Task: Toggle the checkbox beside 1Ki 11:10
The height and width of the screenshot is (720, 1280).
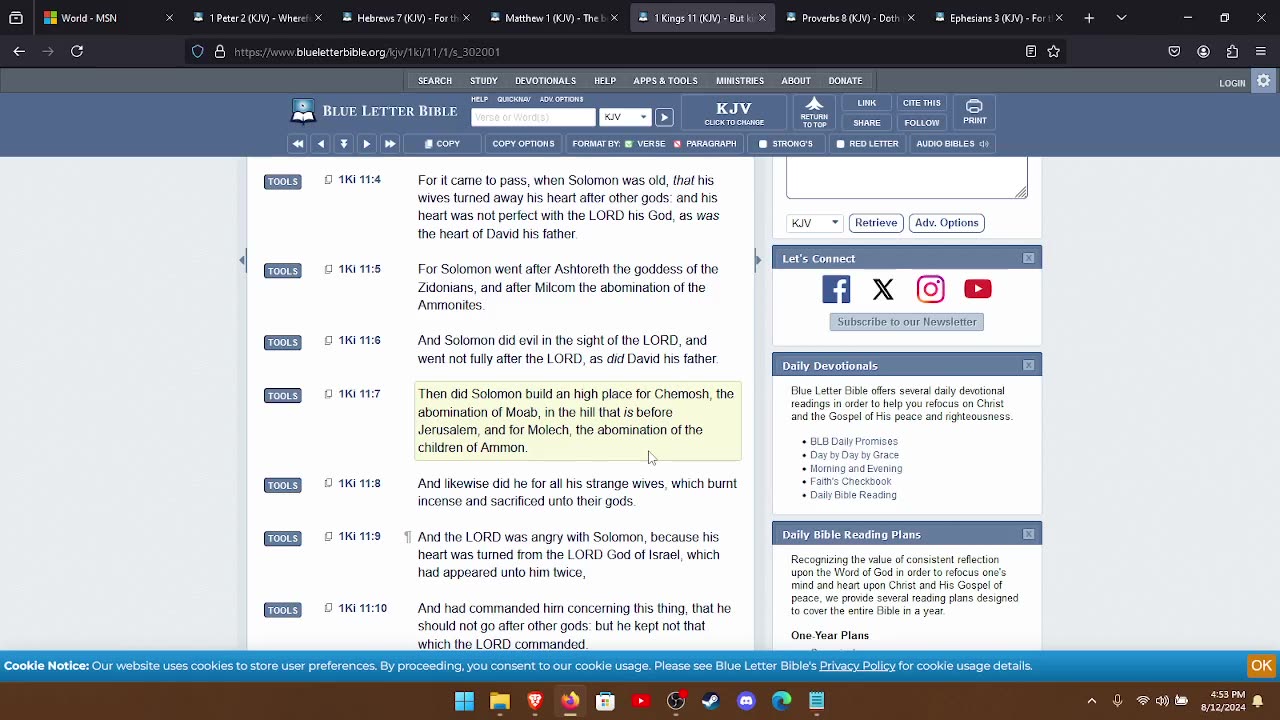Action: [328, 608]
